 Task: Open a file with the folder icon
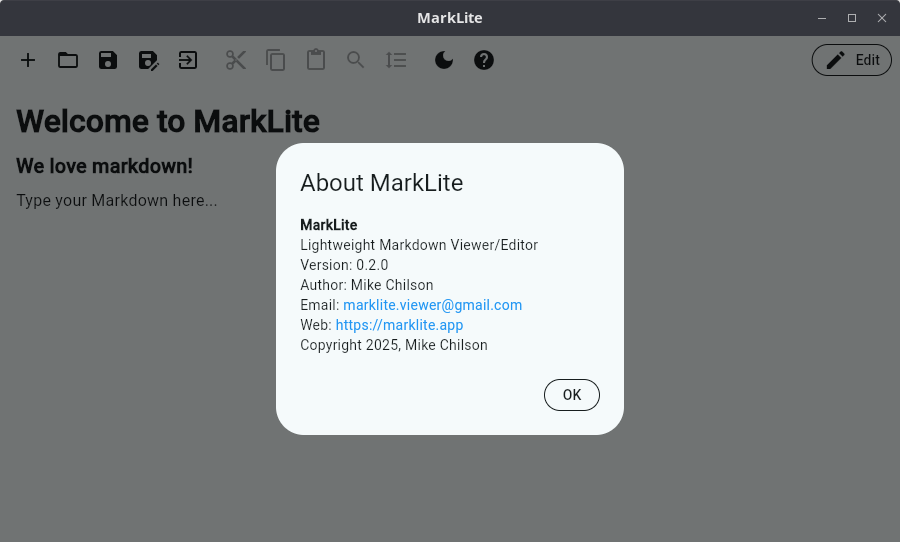point(68,60)
